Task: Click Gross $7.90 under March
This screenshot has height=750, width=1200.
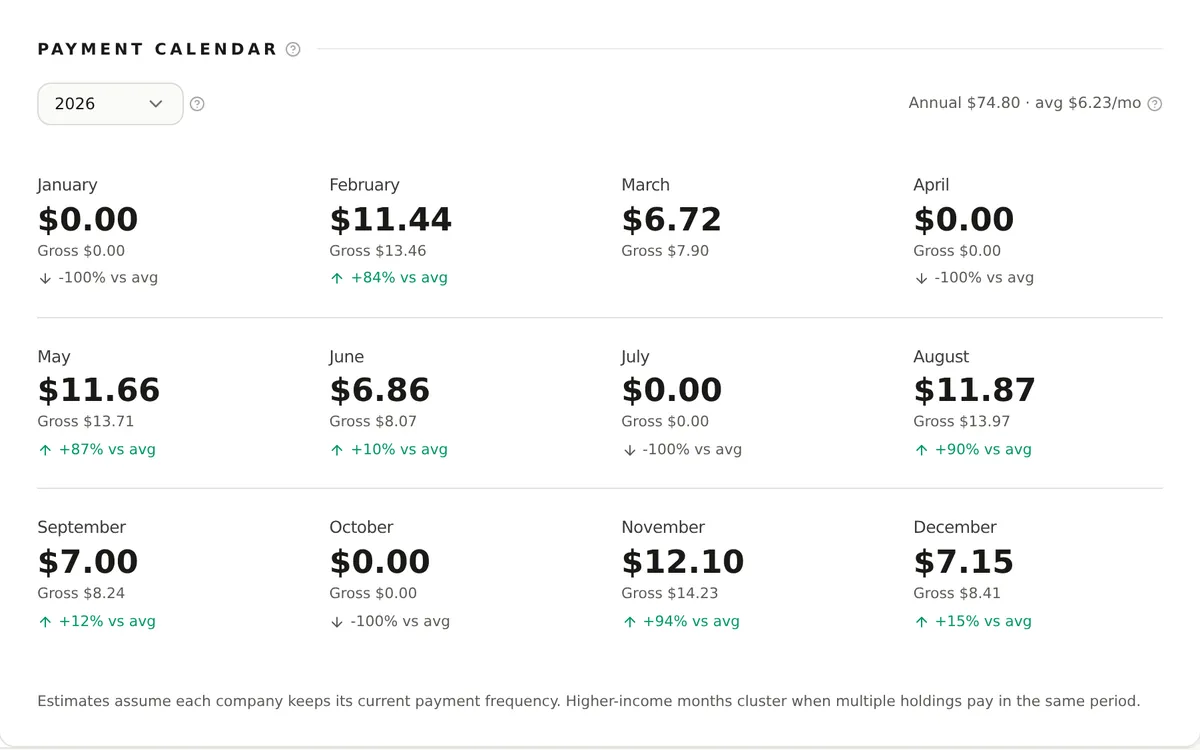Action: coord(665,251)
